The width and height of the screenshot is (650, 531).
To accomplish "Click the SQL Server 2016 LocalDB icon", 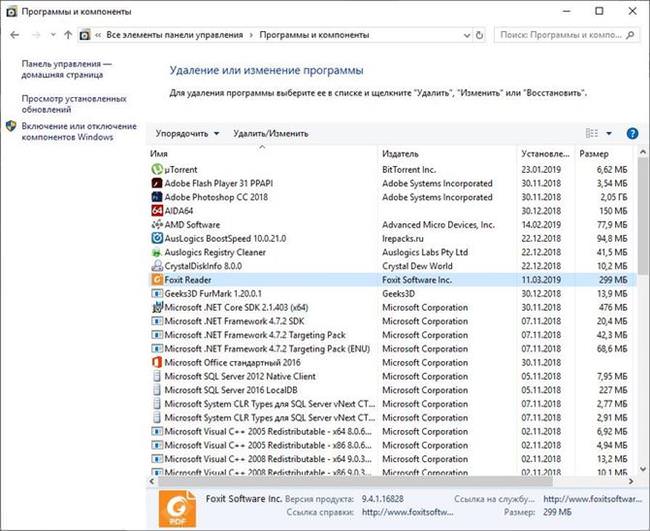I will pyautogui.click(x=157, y=390).
